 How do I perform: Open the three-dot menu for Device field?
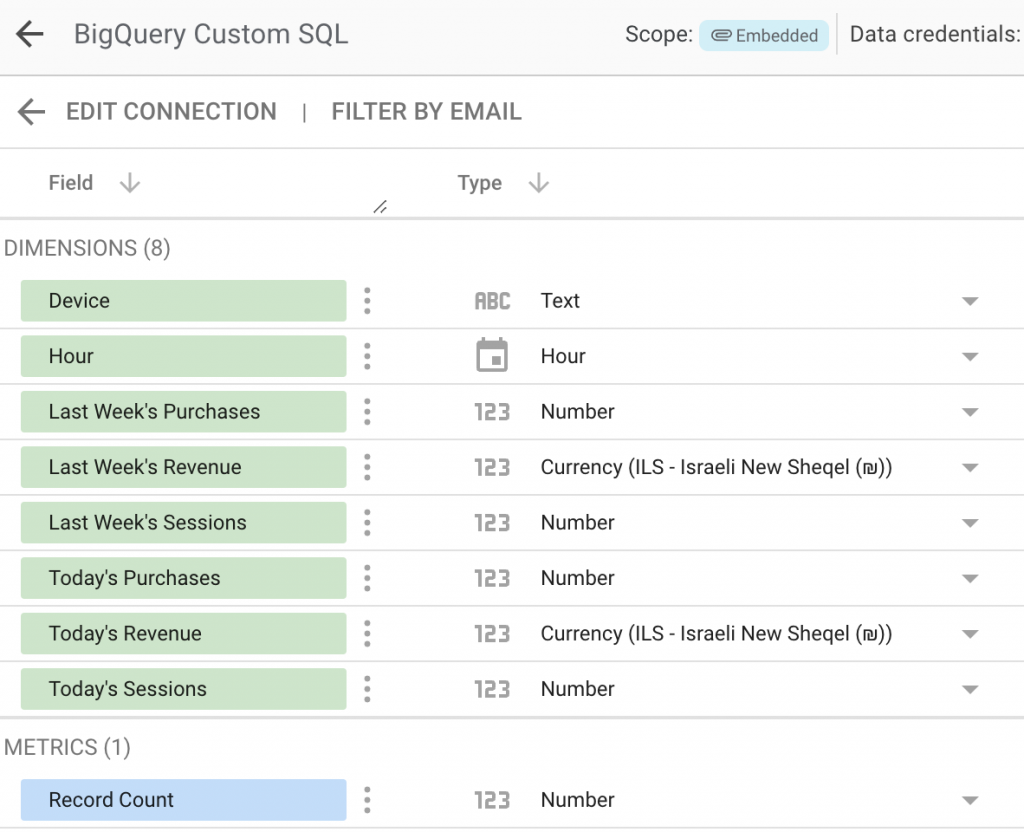click(x=367, y=301)
